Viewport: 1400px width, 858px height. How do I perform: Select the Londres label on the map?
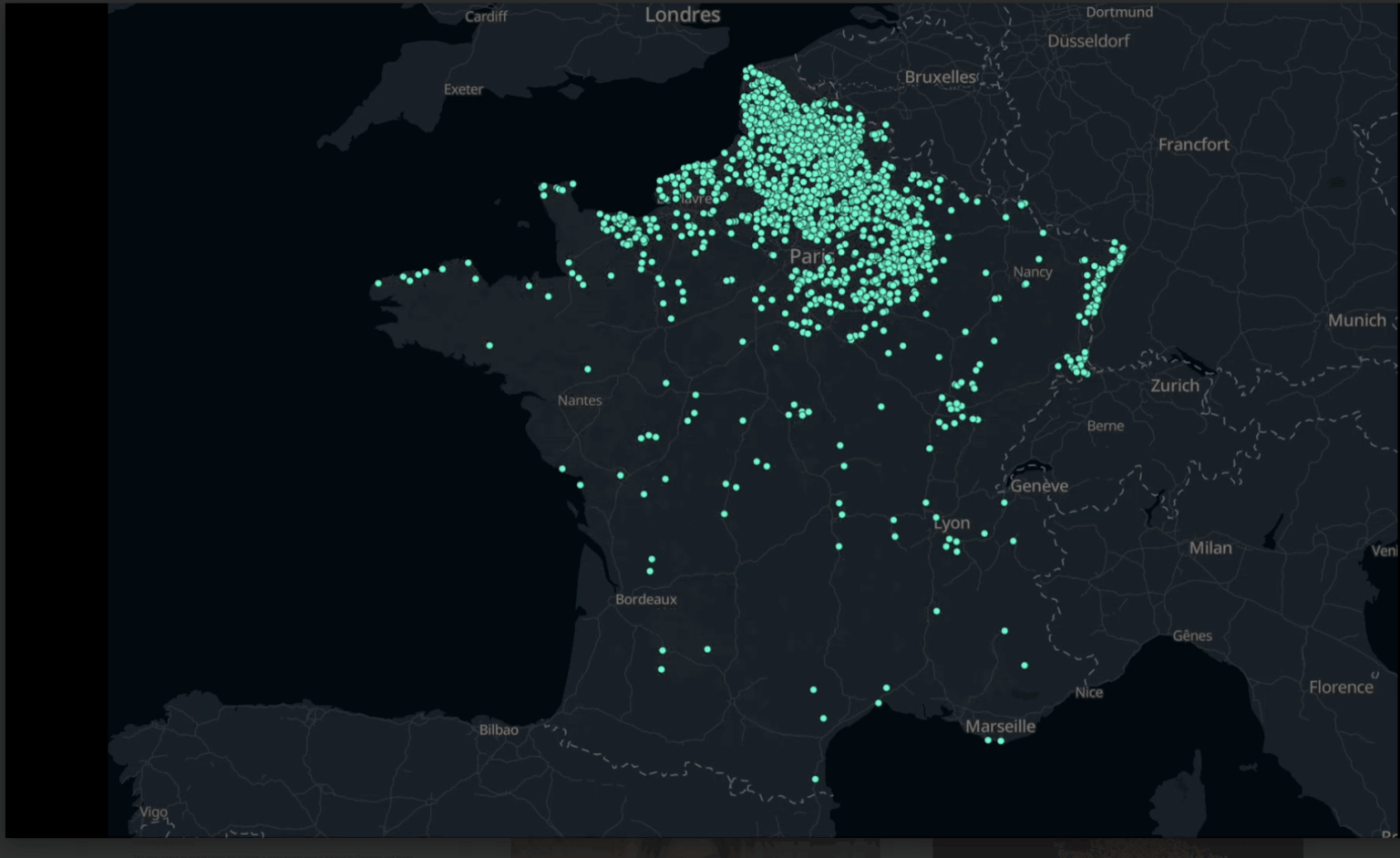[x=682, y=15]
